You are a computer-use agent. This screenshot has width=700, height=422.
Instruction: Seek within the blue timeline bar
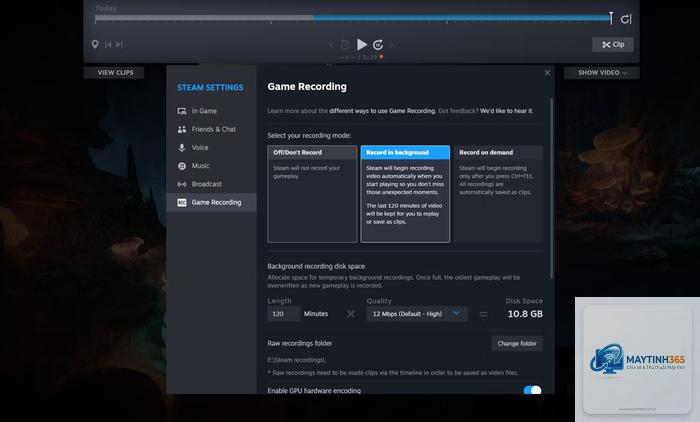(x=462, y=18)
